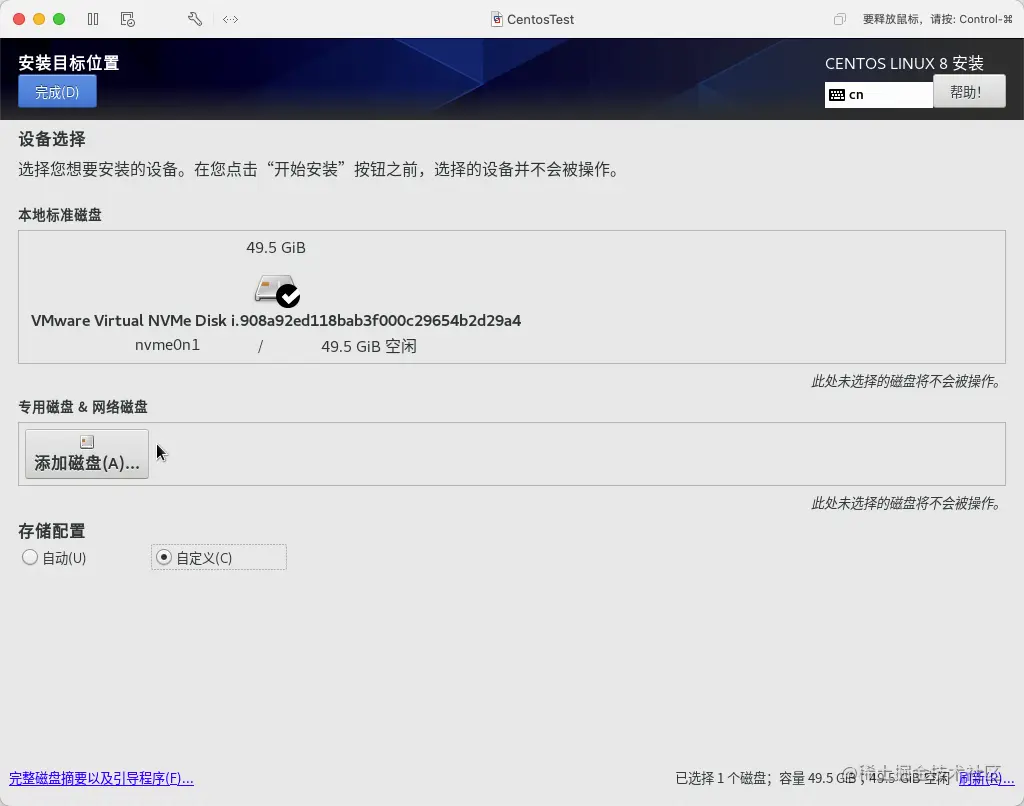Image resolution: width=1024 pixels, height=806 pixels.
Task: Click the 存储配置 section heading
Action: click(52, 531)
